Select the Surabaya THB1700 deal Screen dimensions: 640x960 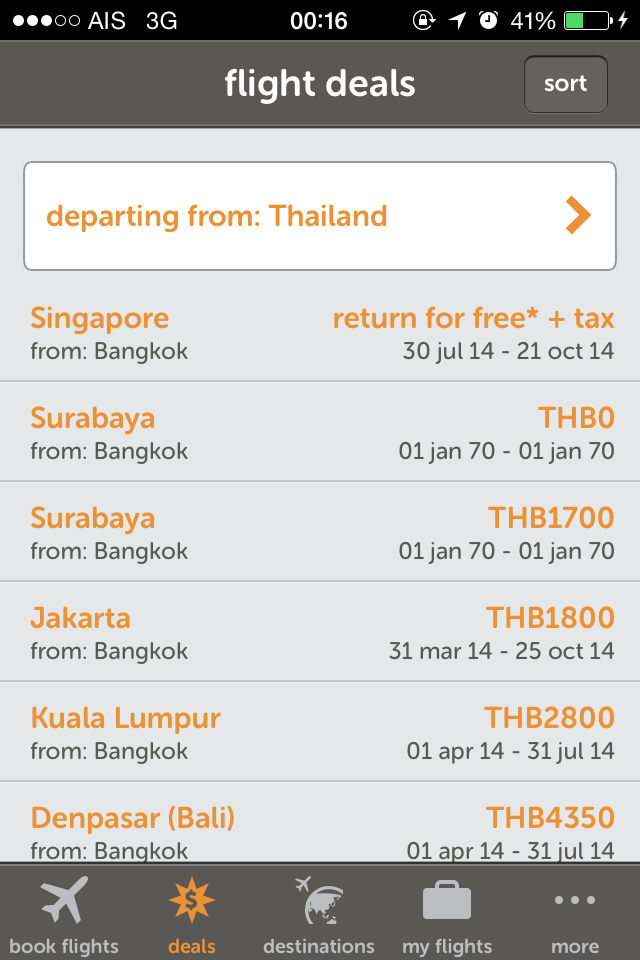(320, 532)
